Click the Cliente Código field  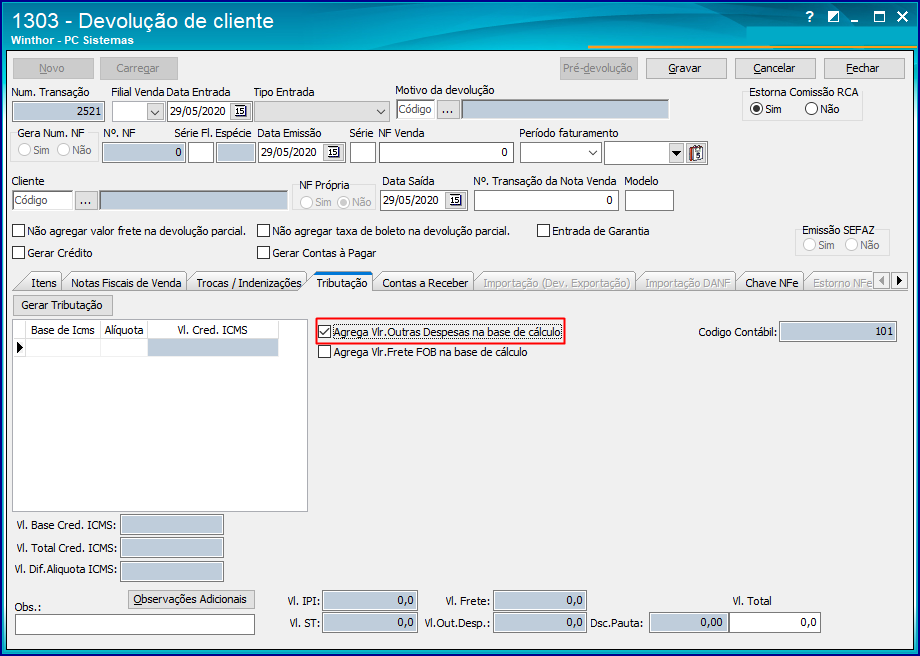tap(42, 201)
